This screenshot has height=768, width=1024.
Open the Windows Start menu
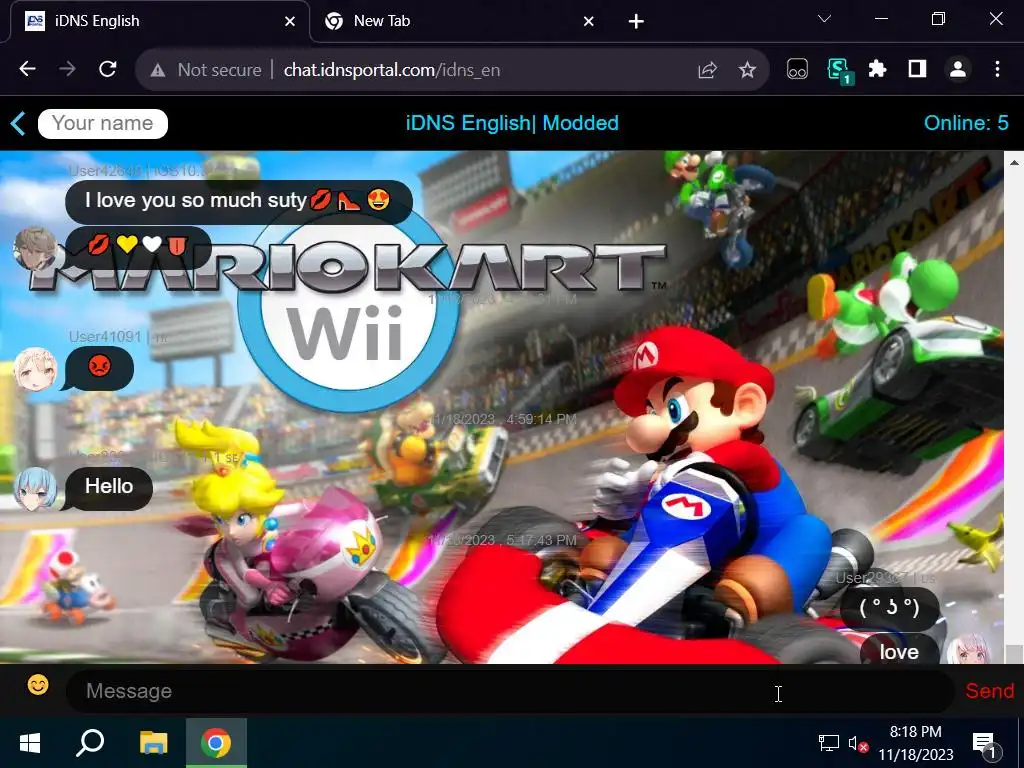(30, 743)
